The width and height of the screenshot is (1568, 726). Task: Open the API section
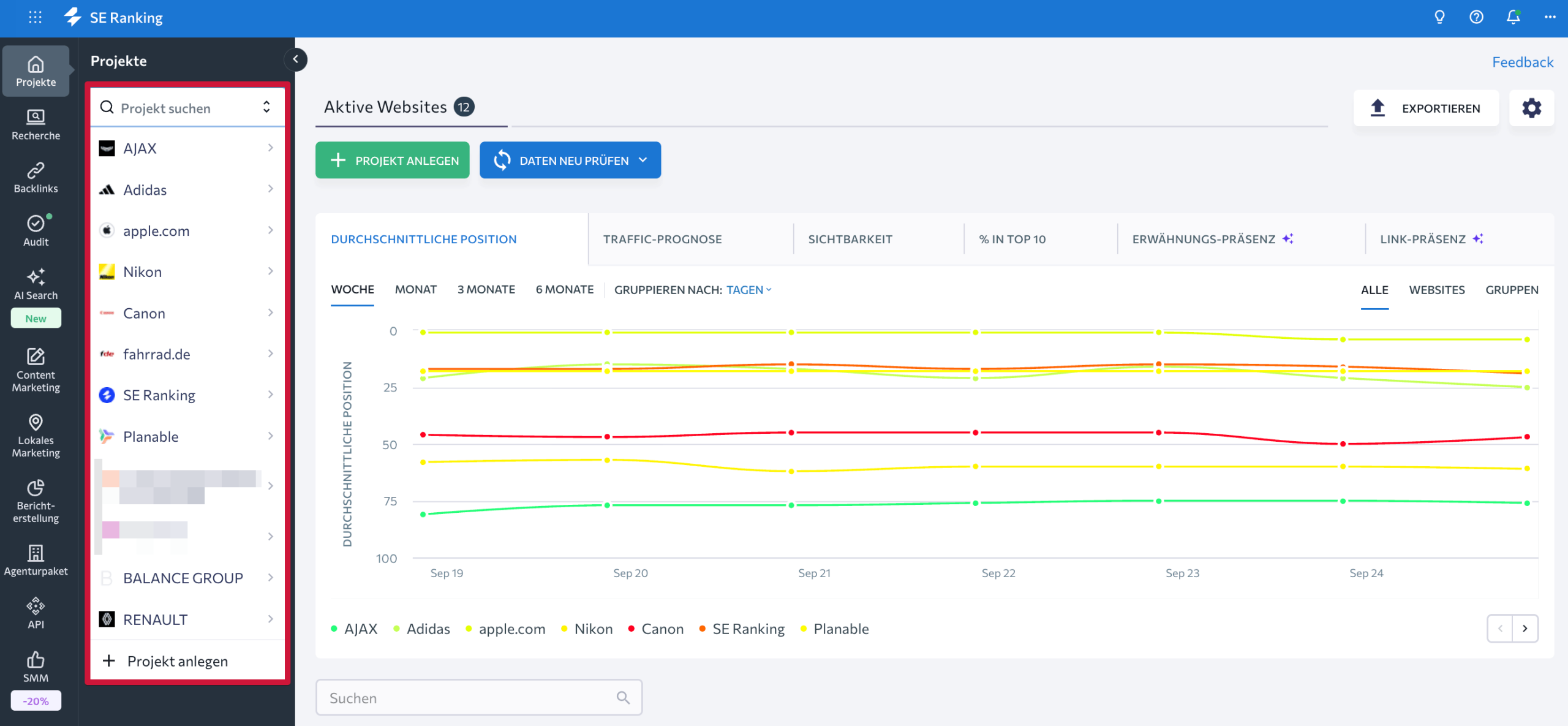point(36,613)
